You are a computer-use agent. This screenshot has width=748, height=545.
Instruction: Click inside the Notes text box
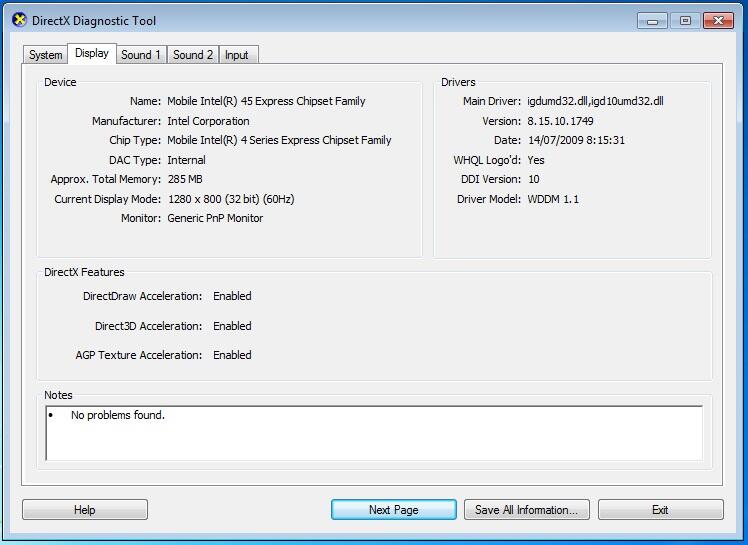[x=374, y=433]
